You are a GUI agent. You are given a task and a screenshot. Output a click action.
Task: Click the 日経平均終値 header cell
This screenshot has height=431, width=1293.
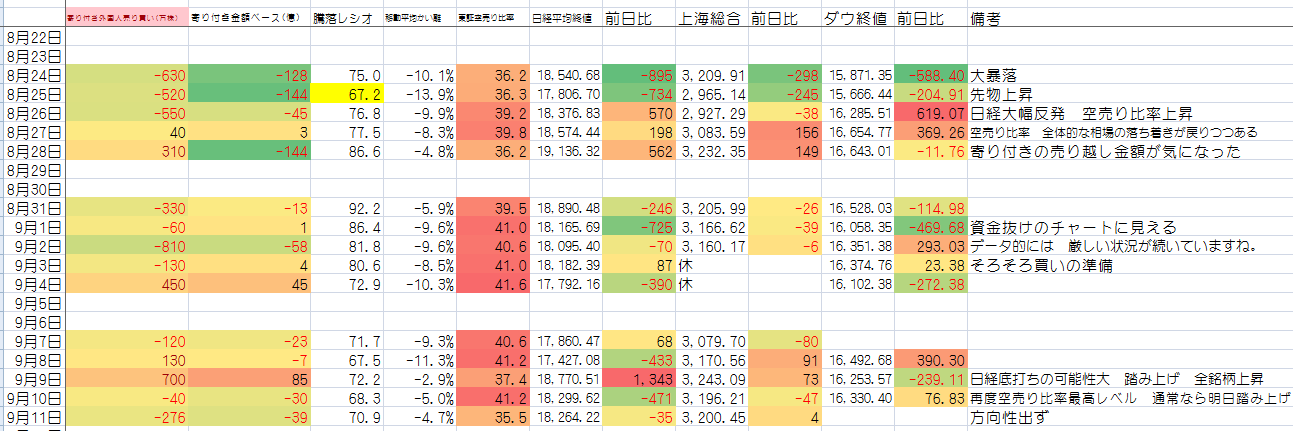565,18
